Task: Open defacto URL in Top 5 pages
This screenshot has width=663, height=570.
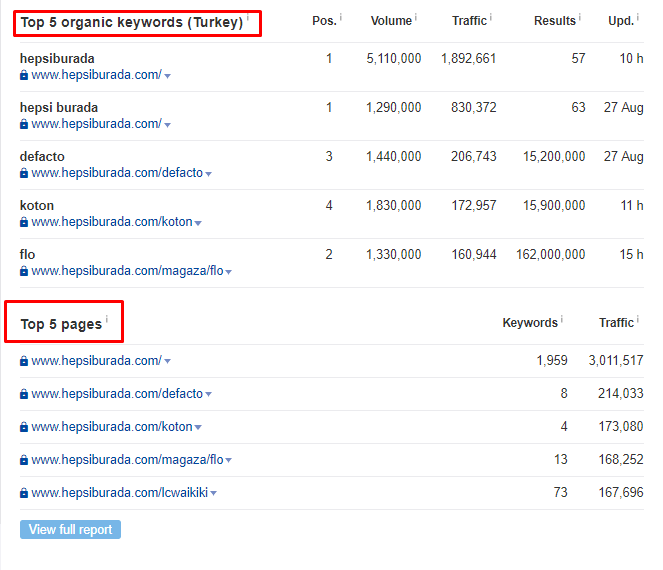Action: pyautogui.click(x=117, y=394)
